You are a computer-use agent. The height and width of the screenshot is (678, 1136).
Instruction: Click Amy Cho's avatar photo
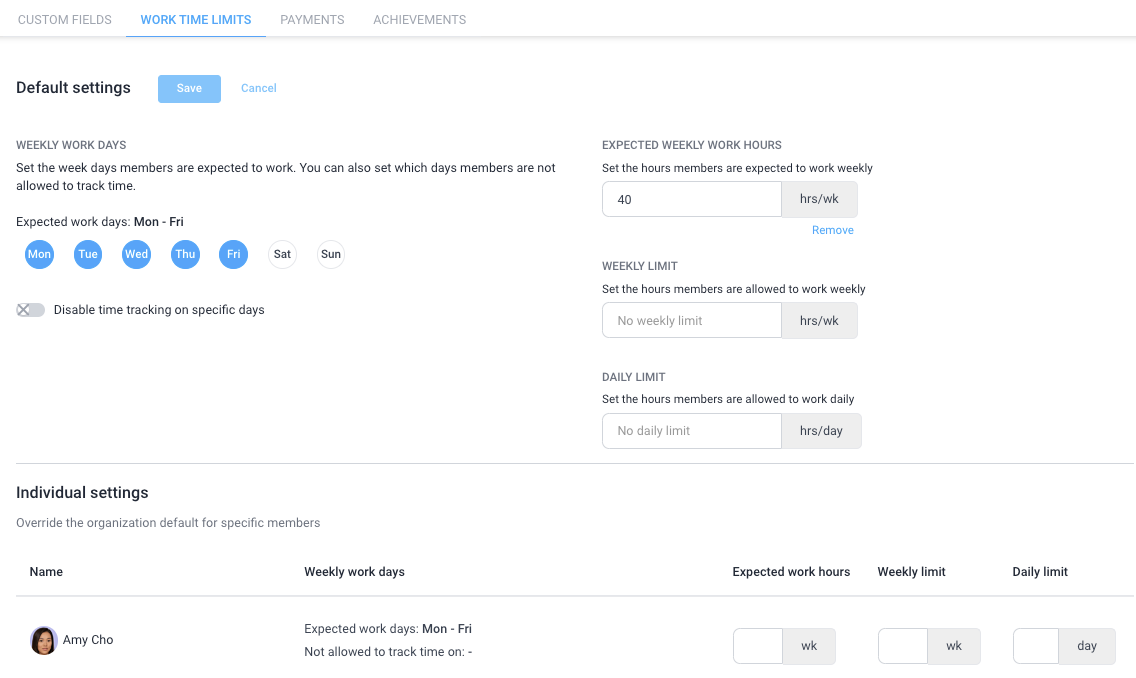43,640
